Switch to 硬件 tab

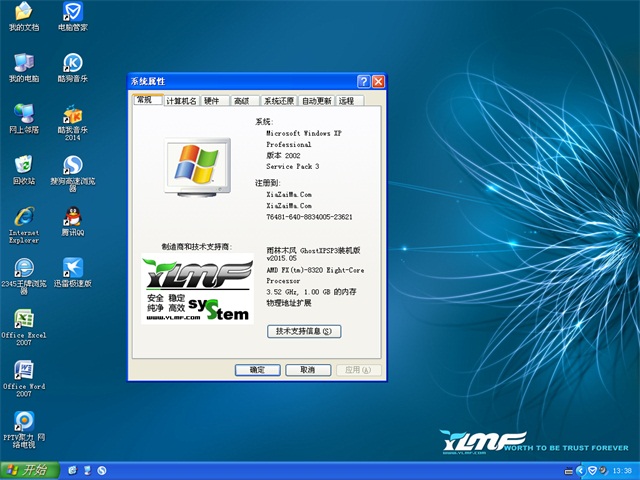(212, 101)
